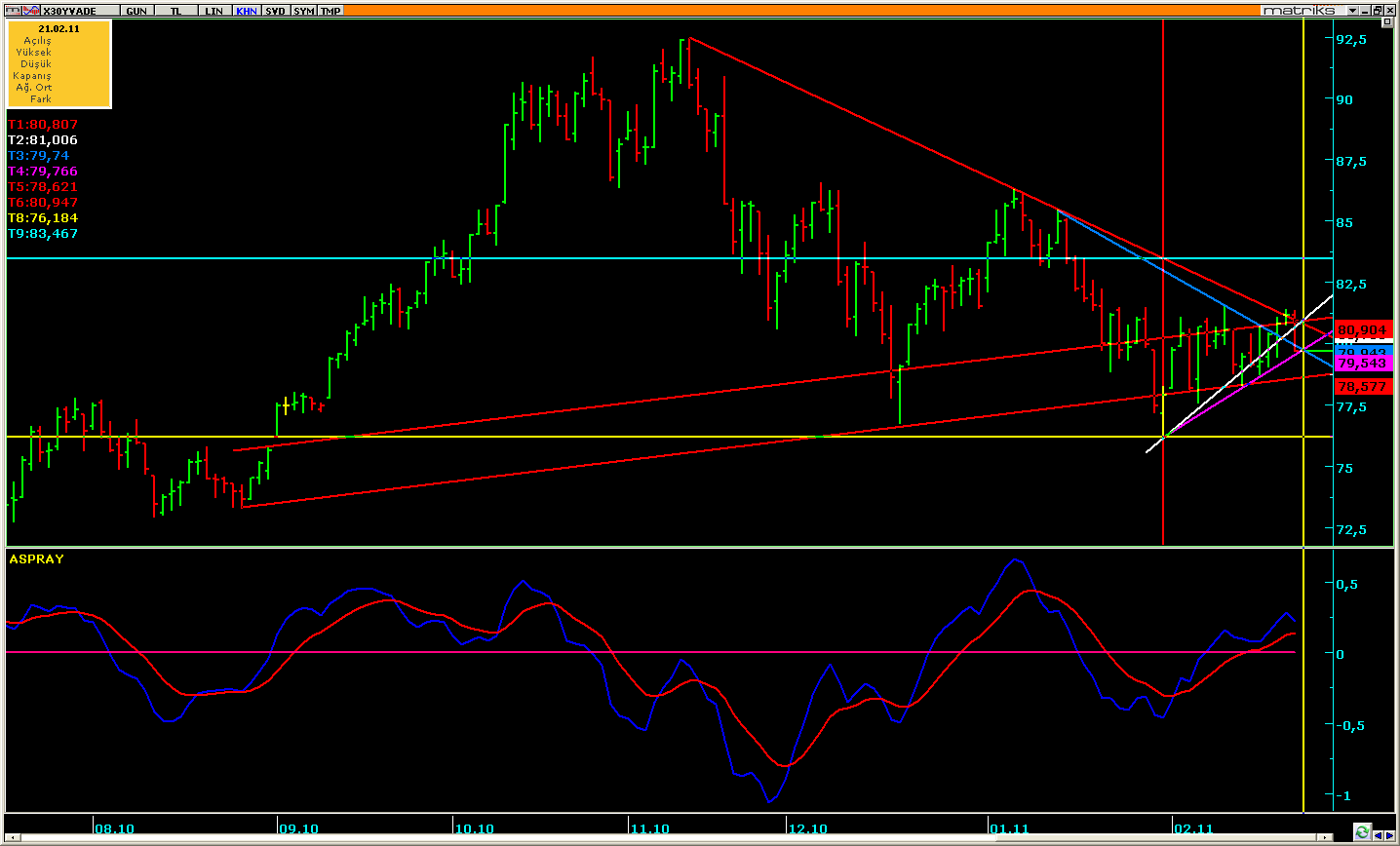Select the SYM toolbar item
The width and height of the screenshot is (1400, 846).
click(303, 10)
